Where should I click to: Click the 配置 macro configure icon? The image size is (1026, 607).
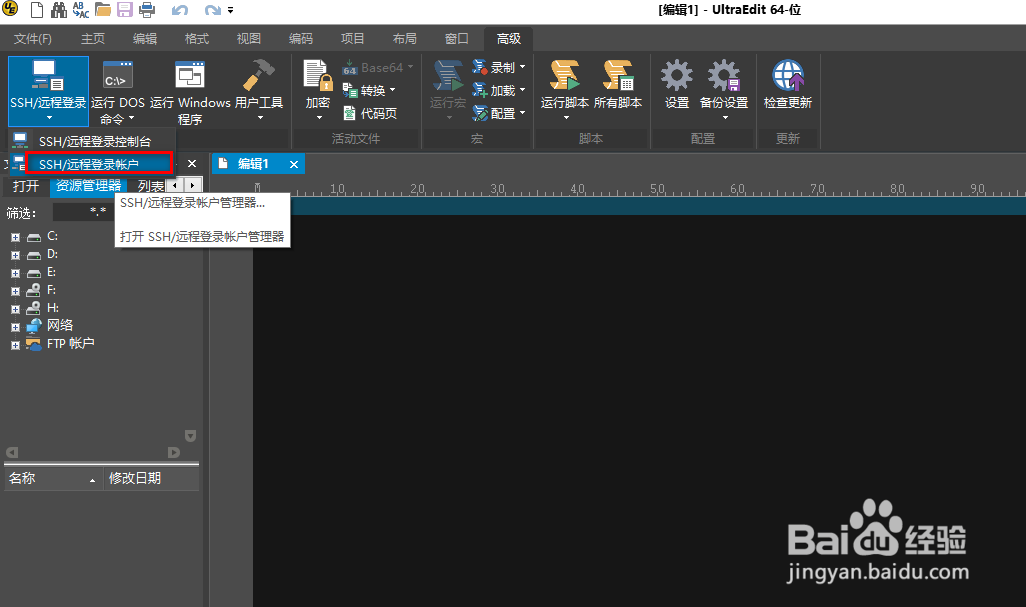point(480,113)
